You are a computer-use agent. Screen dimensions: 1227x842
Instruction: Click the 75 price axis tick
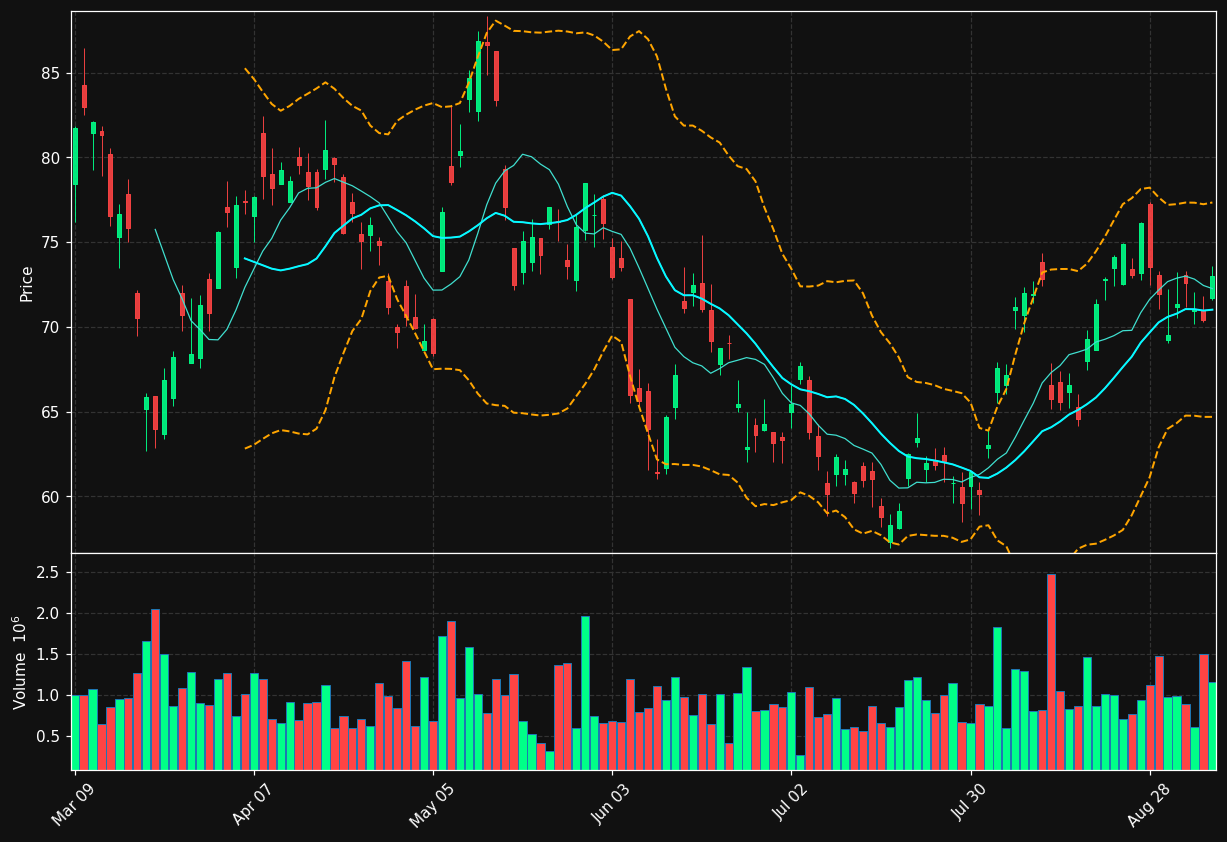[51, 243]
